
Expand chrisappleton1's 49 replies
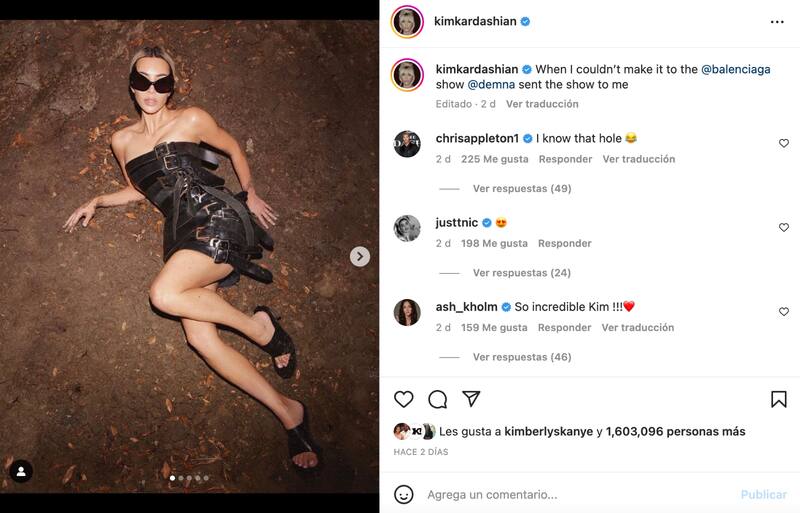(522, 188)
